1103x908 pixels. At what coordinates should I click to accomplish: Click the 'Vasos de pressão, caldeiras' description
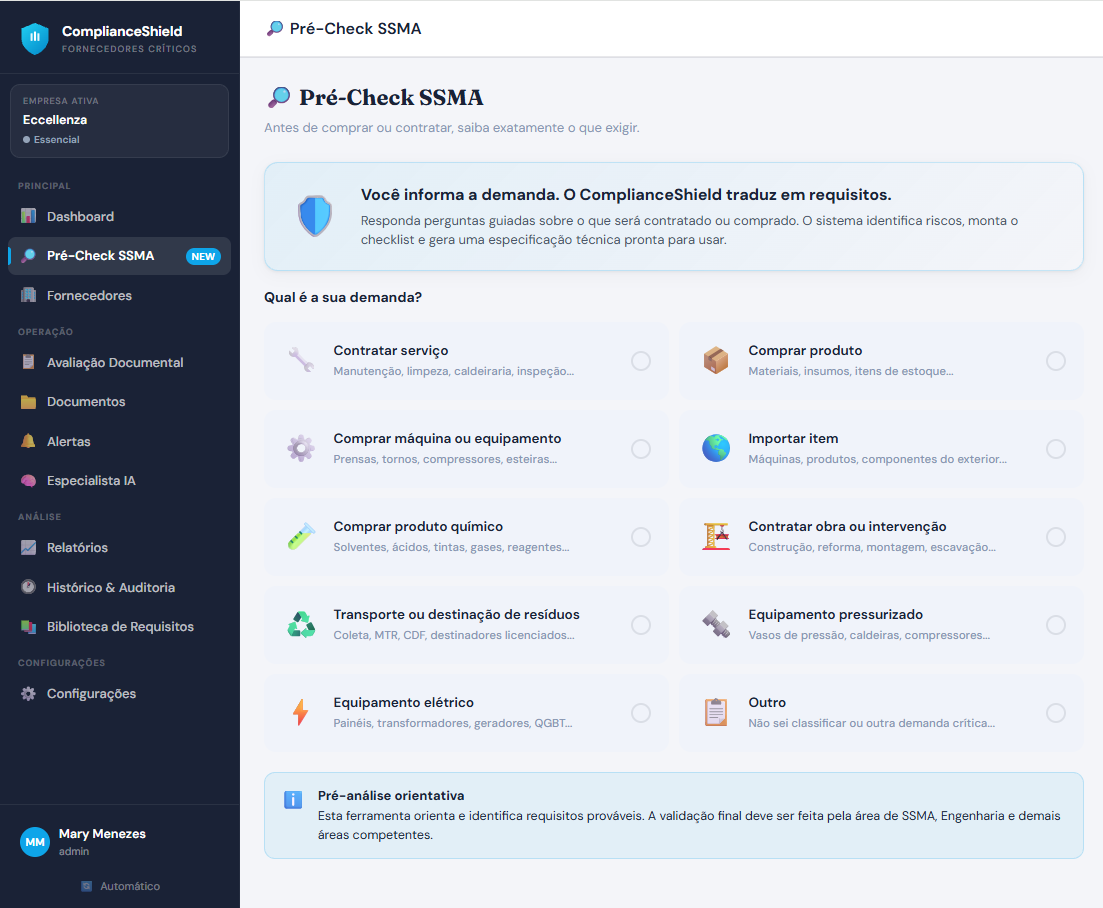tap(869, 635)
